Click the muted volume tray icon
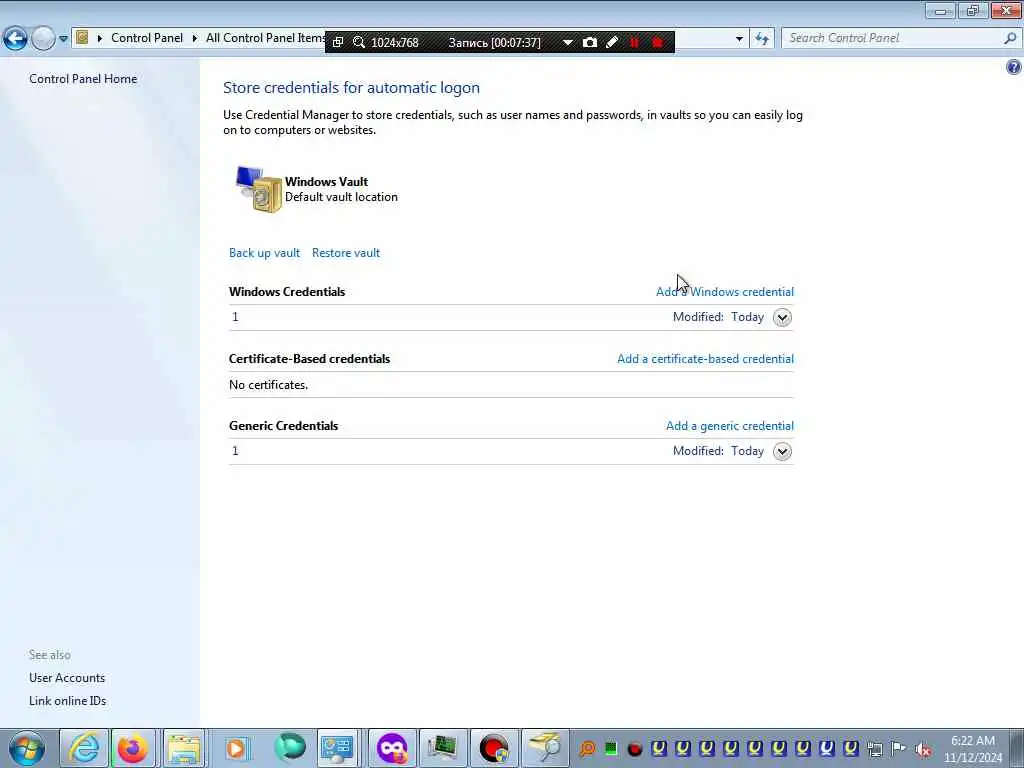The image size is (1024, 768). pos(923,749)
